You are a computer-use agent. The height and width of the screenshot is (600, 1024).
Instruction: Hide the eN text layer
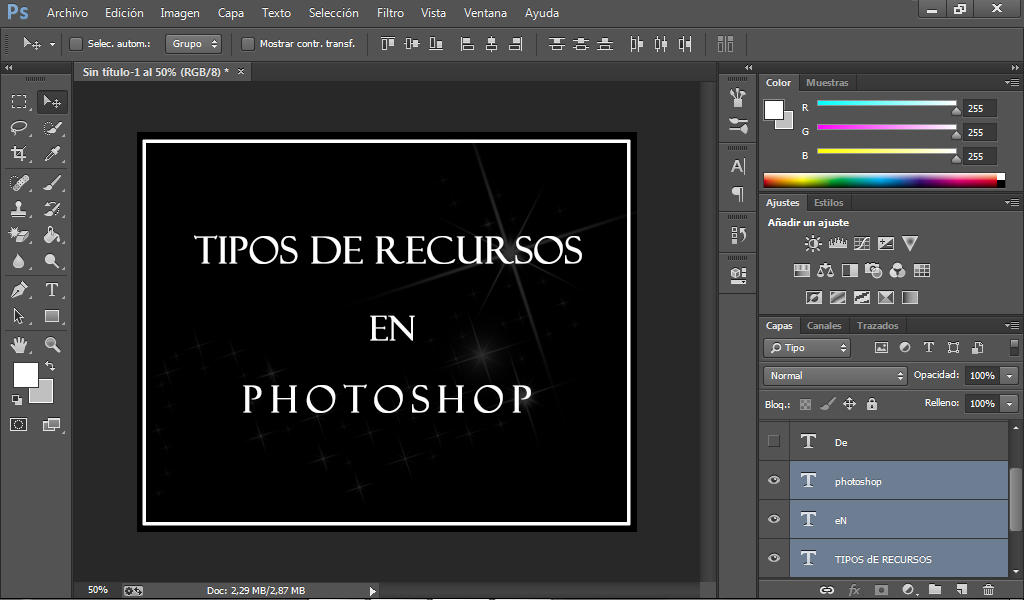pos(774,520)
